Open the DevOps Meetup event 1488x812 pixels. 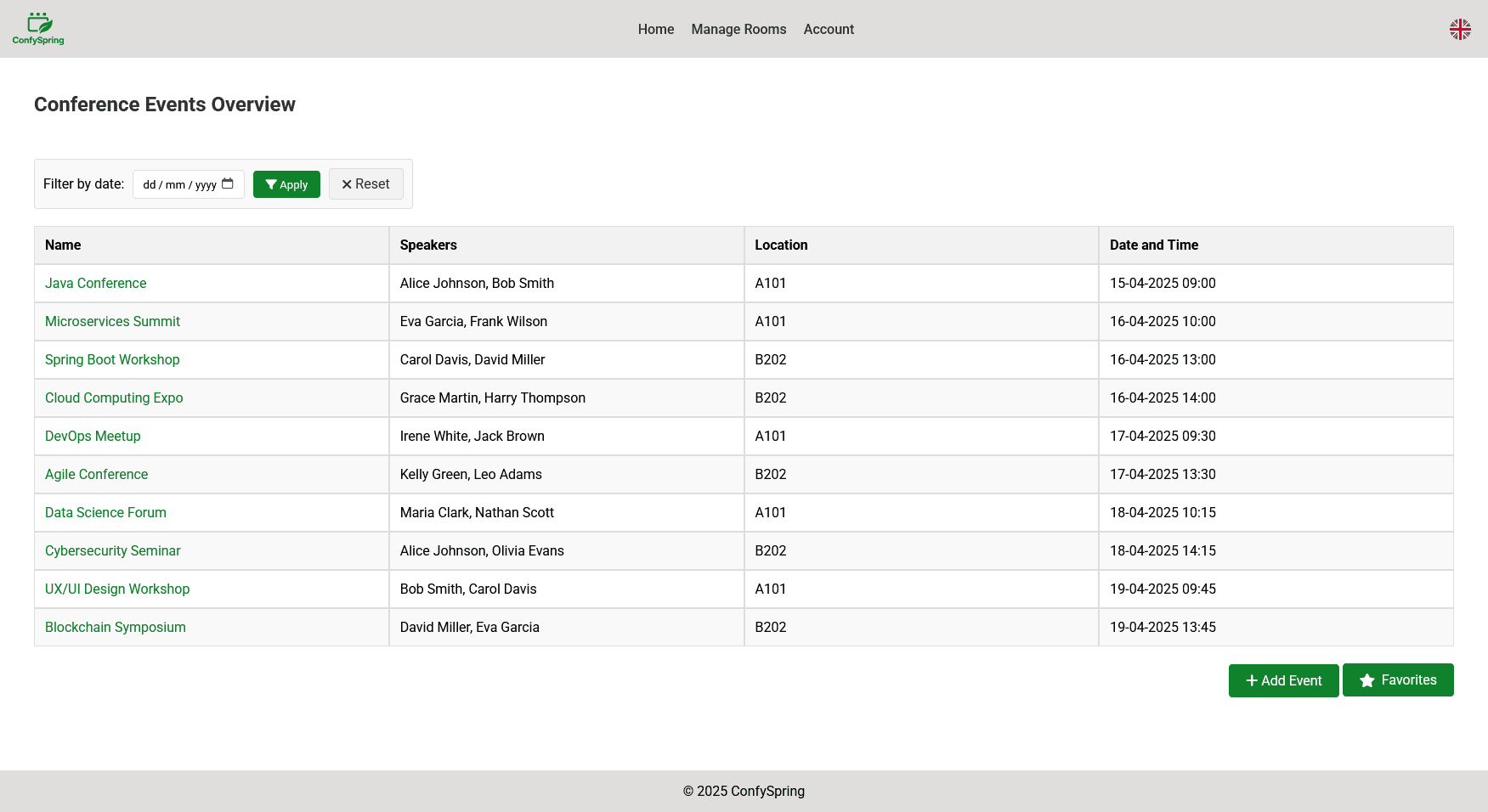click(x=93, y=437)
